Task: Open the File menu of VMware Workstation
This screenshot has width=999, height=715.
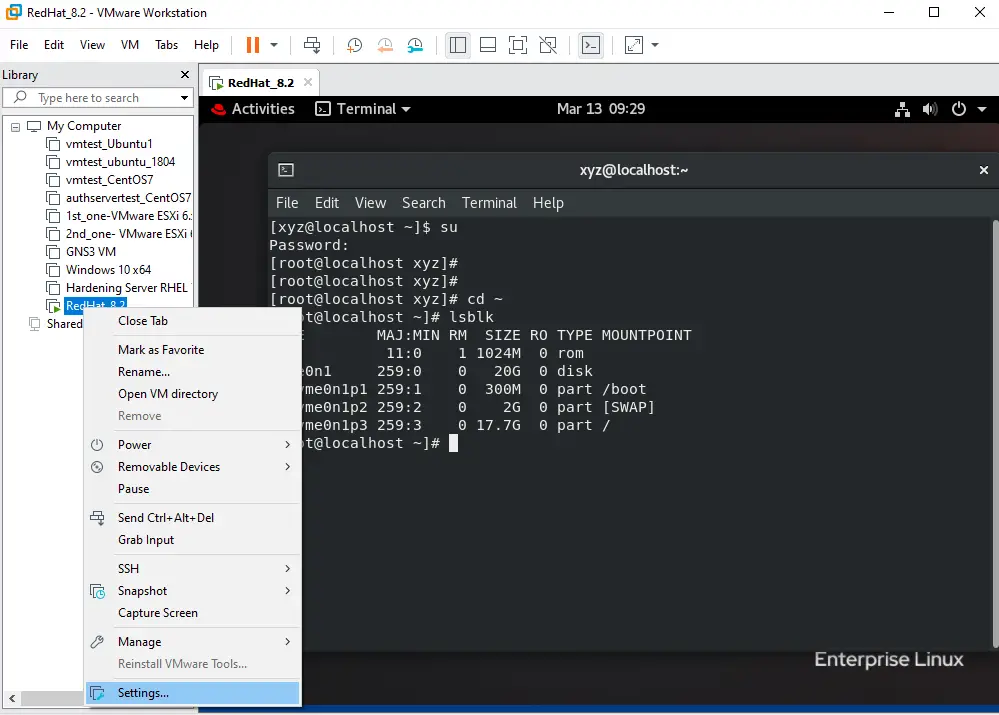Action: pyautogui.click(x=19, y=45)
